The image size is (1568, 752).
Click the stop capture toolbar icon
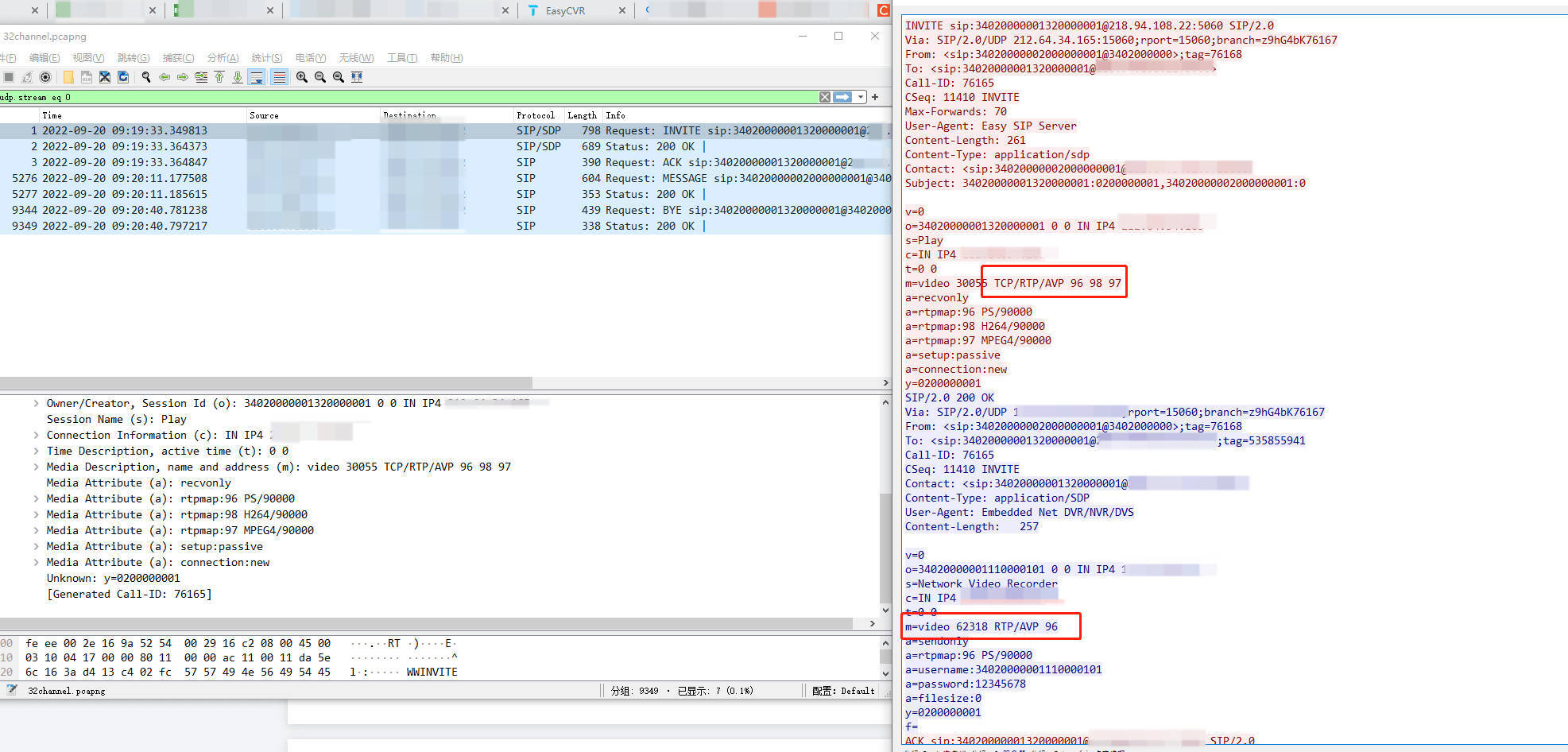[9, 77]
